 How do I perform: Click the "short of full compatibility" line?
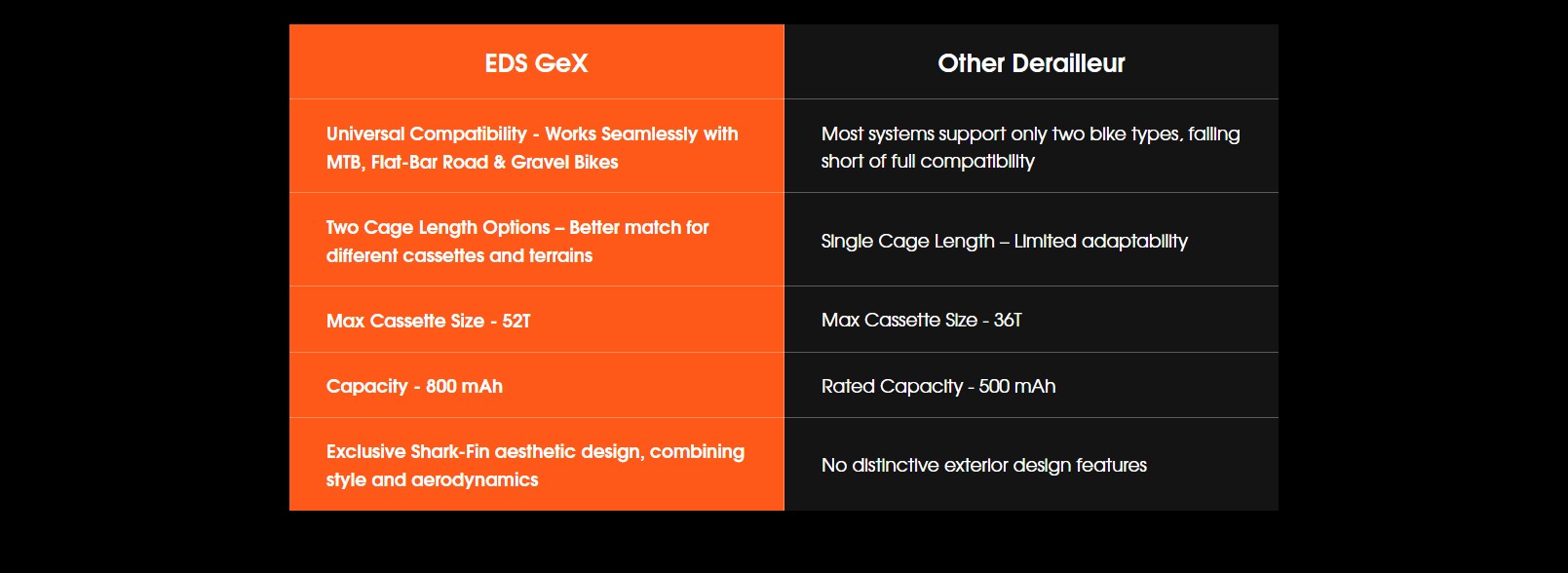click(x=928, y=161)
